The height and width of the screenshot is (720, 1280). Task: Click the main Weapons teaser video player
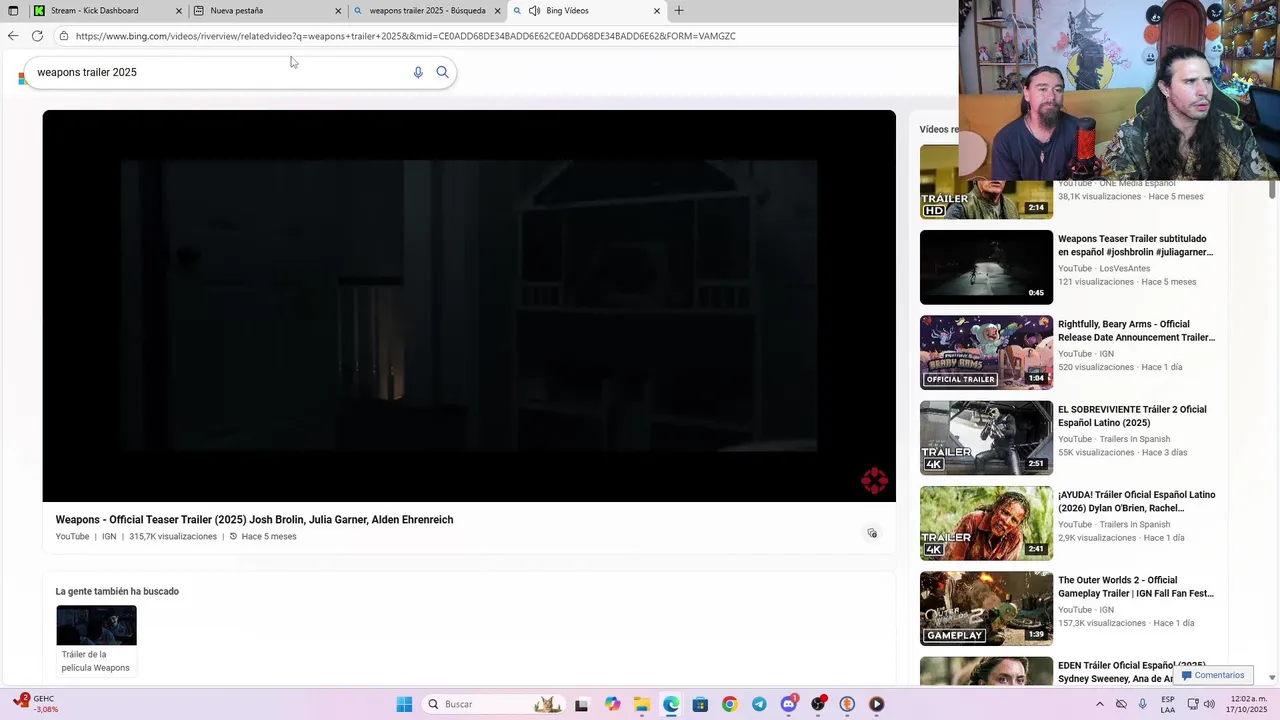469,306
